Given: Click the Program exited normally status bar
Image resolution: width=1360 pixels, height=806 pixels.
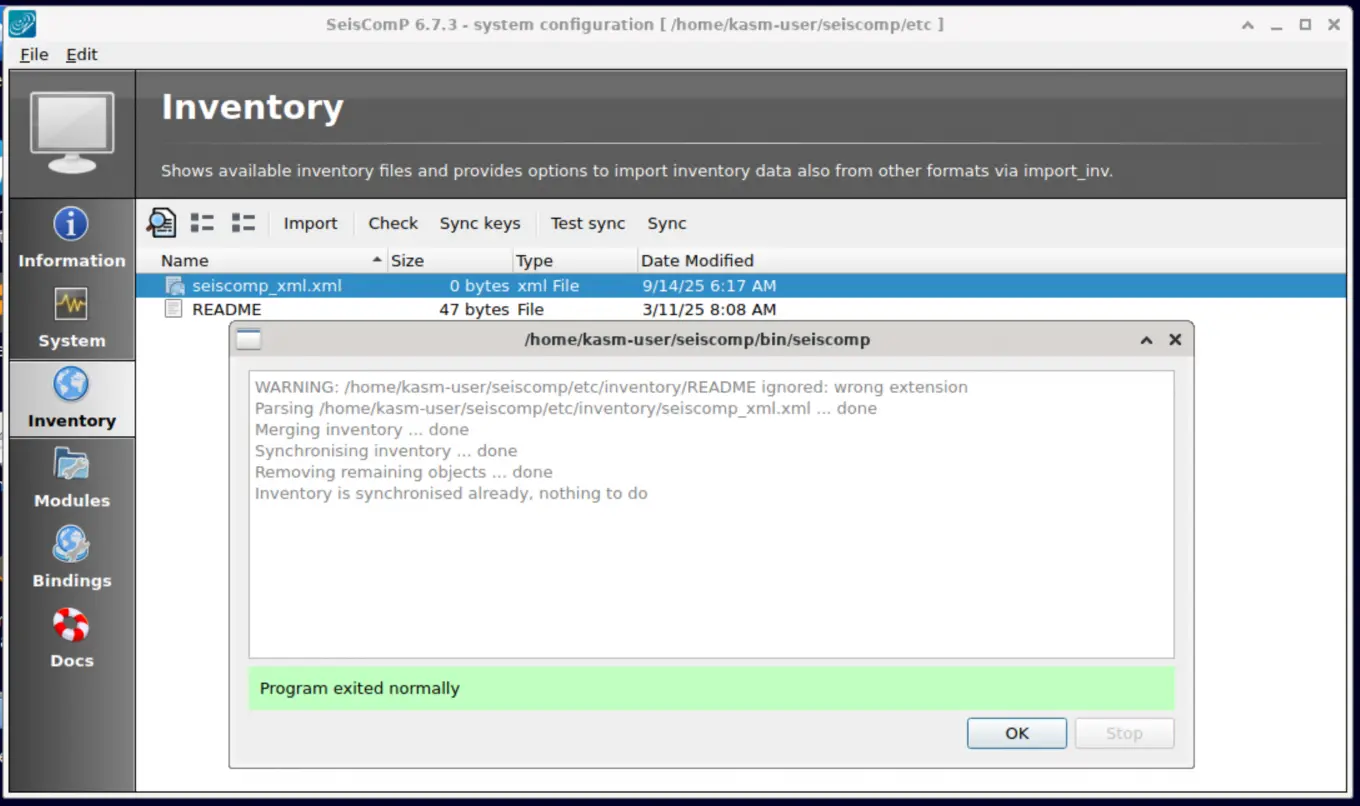Looking at the screenshot, I should click(x=711, y=688).
